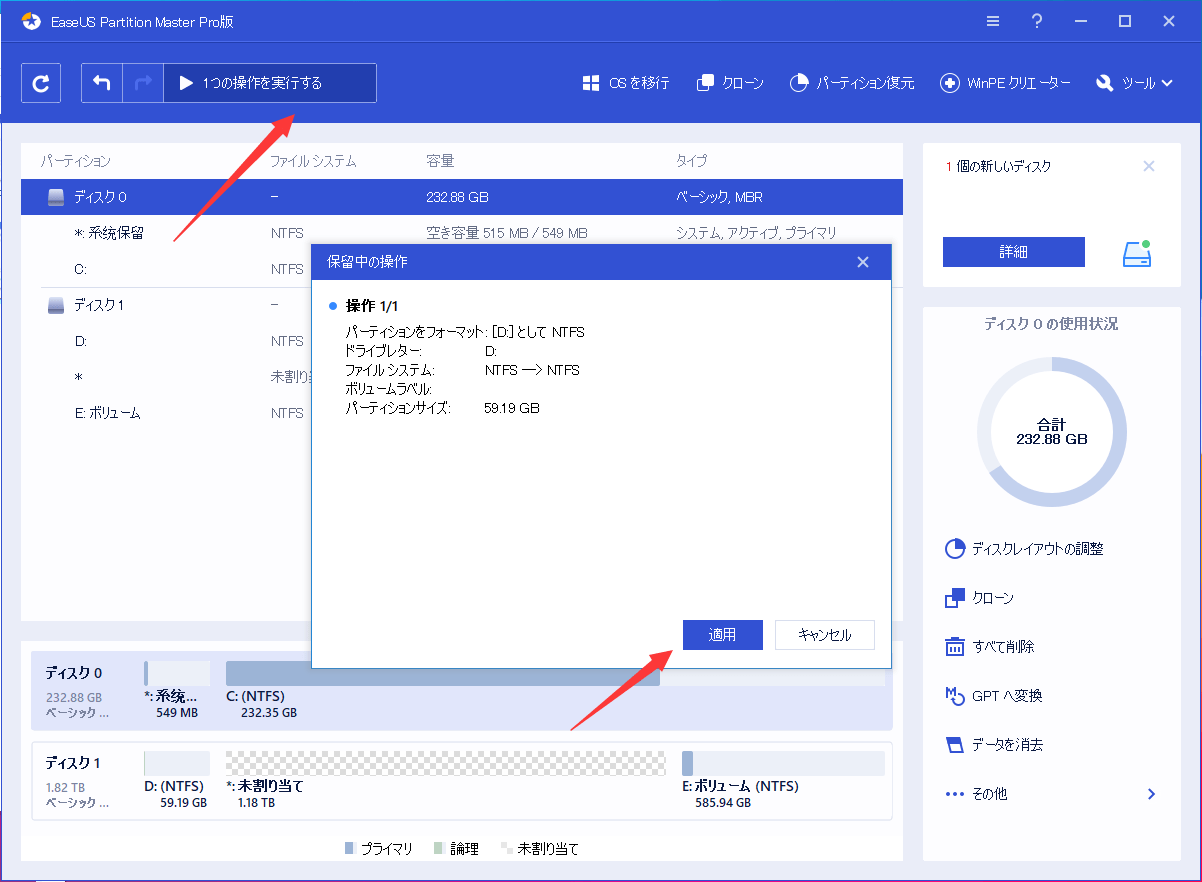Click the EaseUS logo in the title bar
1202x882 pixels.
(x=32, y=21)
